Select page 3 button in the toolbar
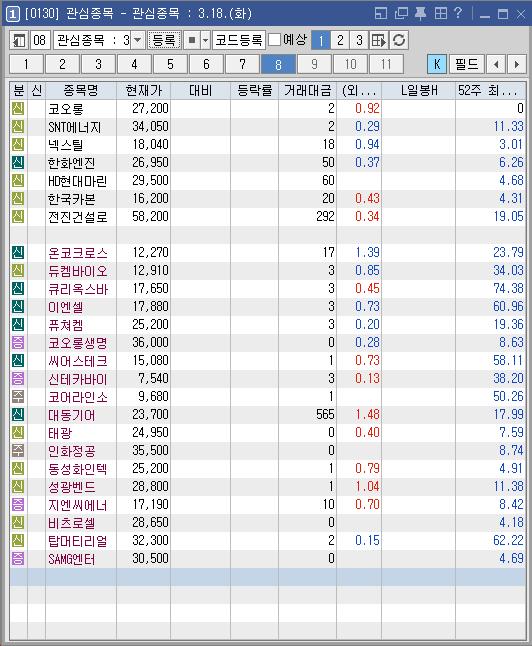Screen dimensions: 532x646 pos(359,40)
